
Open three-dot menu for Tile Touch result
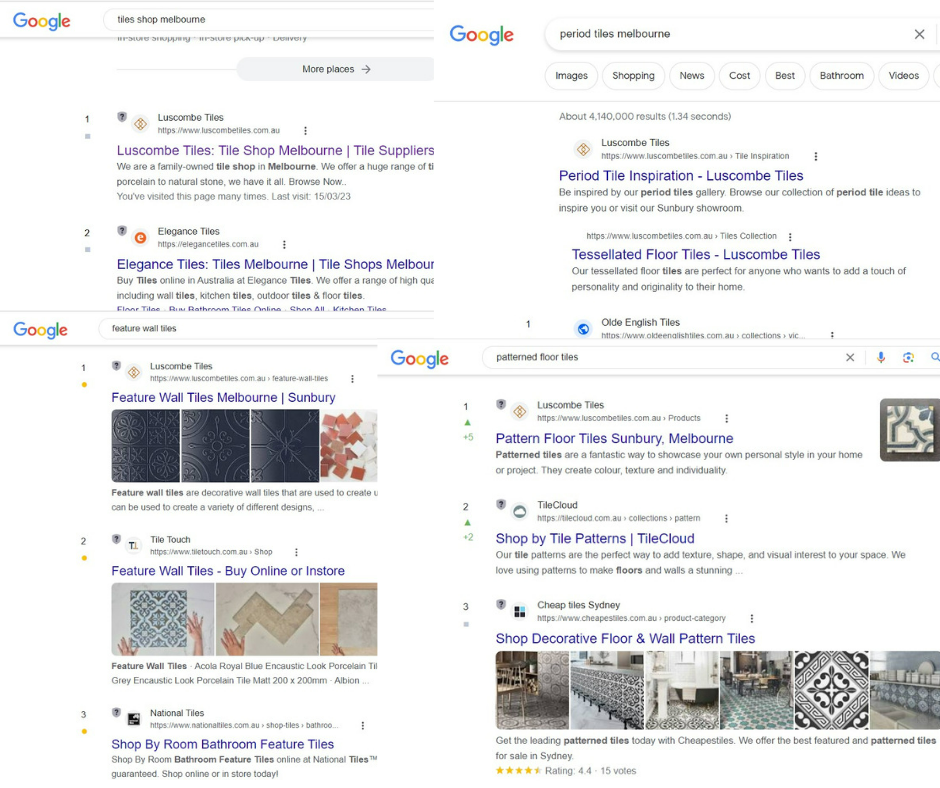click(296, 552)
